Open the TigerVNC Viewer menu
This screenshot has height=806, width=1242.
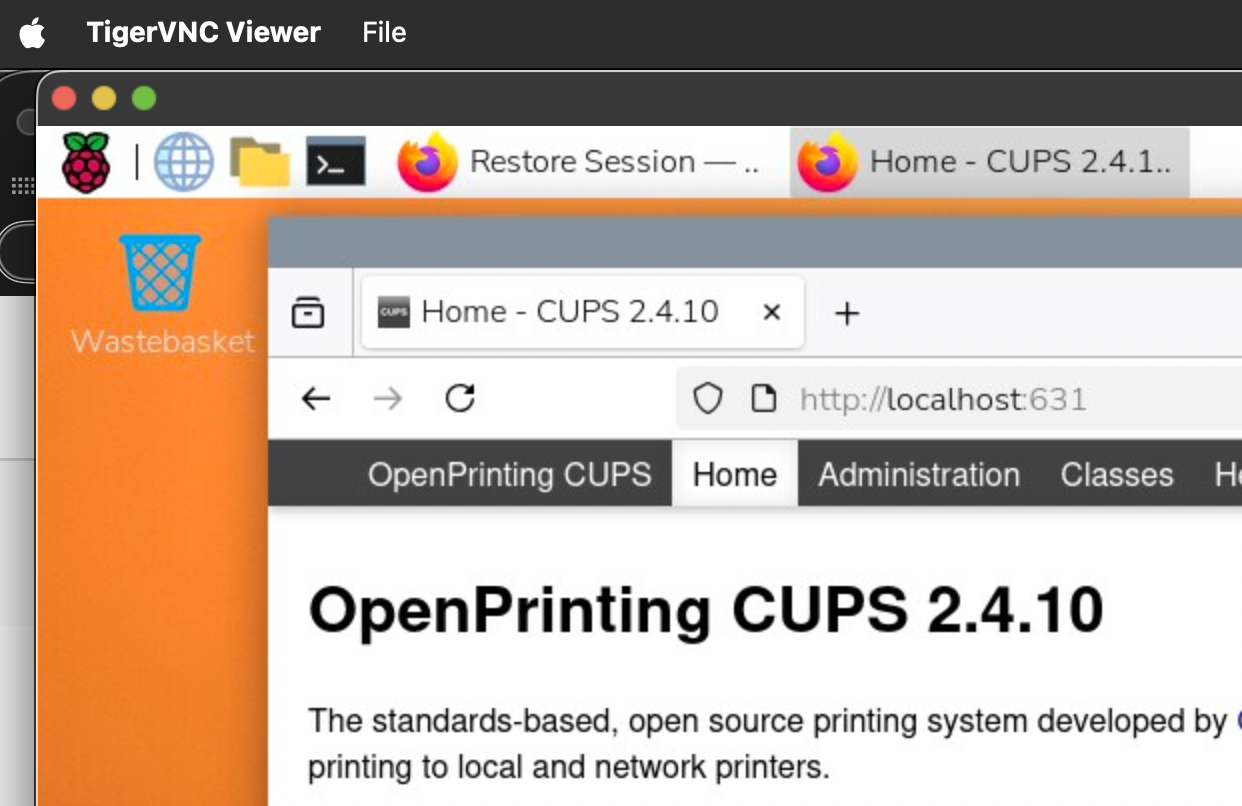tap(204, 33)
